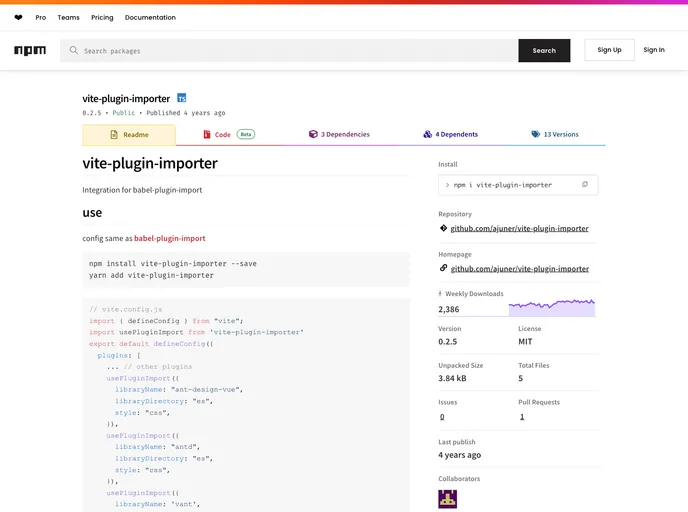Click the chain link icon under Homepage
This screenshot has height=512, width=688.
[x=444, y=268]
